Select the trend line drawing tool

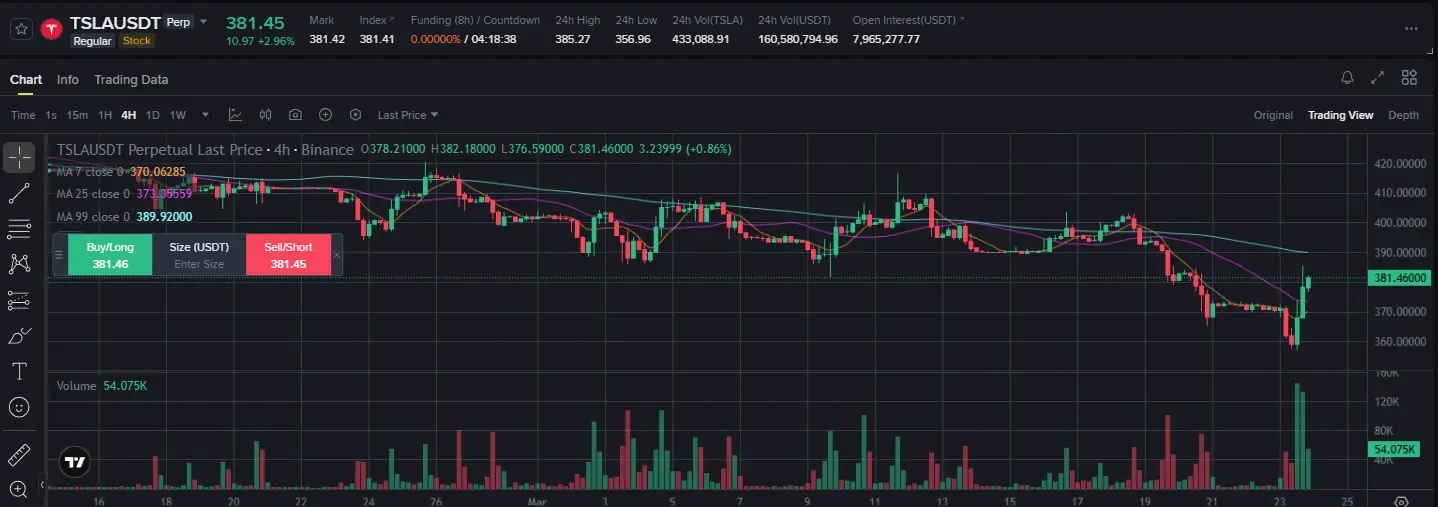19,193
